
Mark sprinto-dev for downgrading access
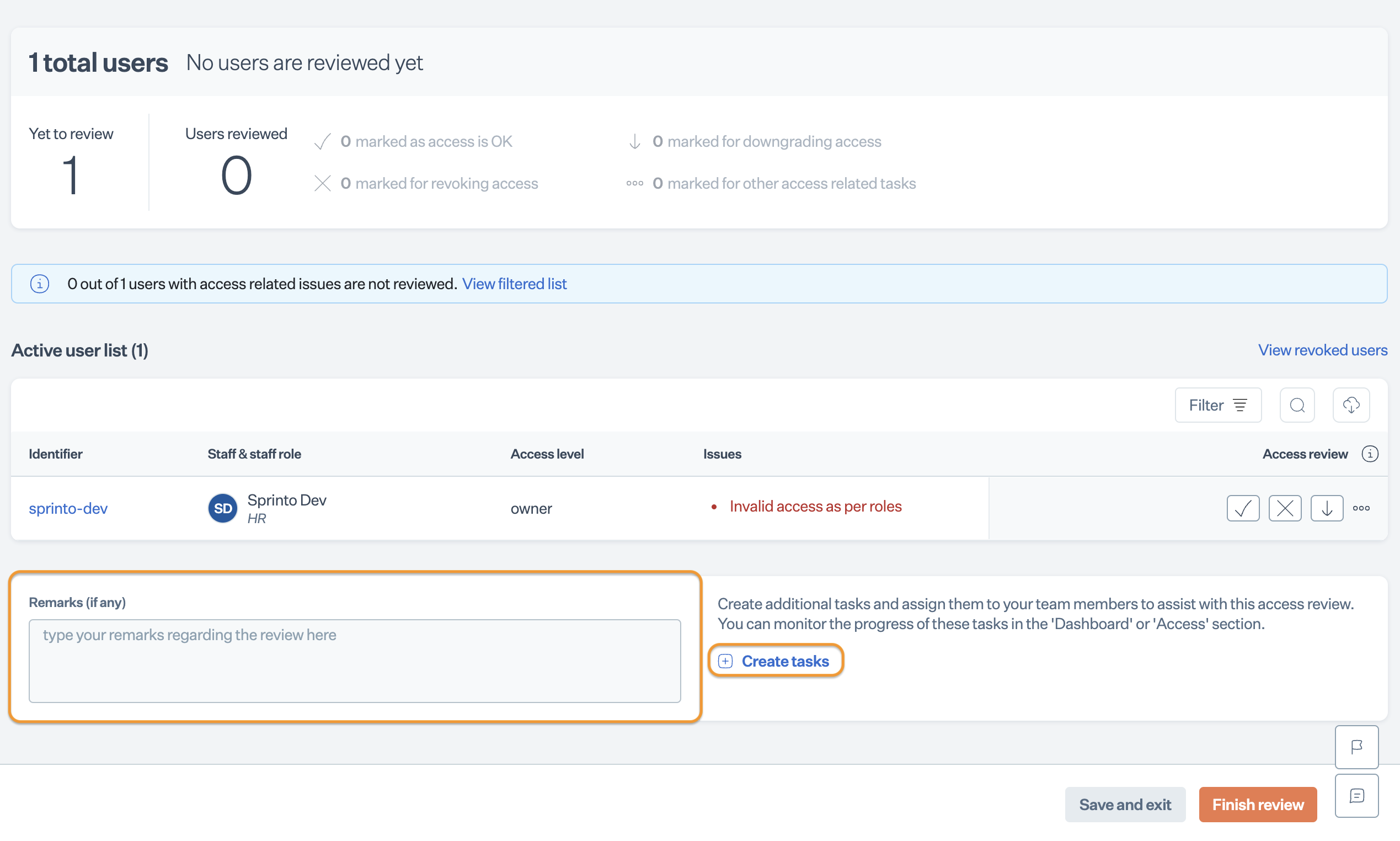pos(1327,508)
